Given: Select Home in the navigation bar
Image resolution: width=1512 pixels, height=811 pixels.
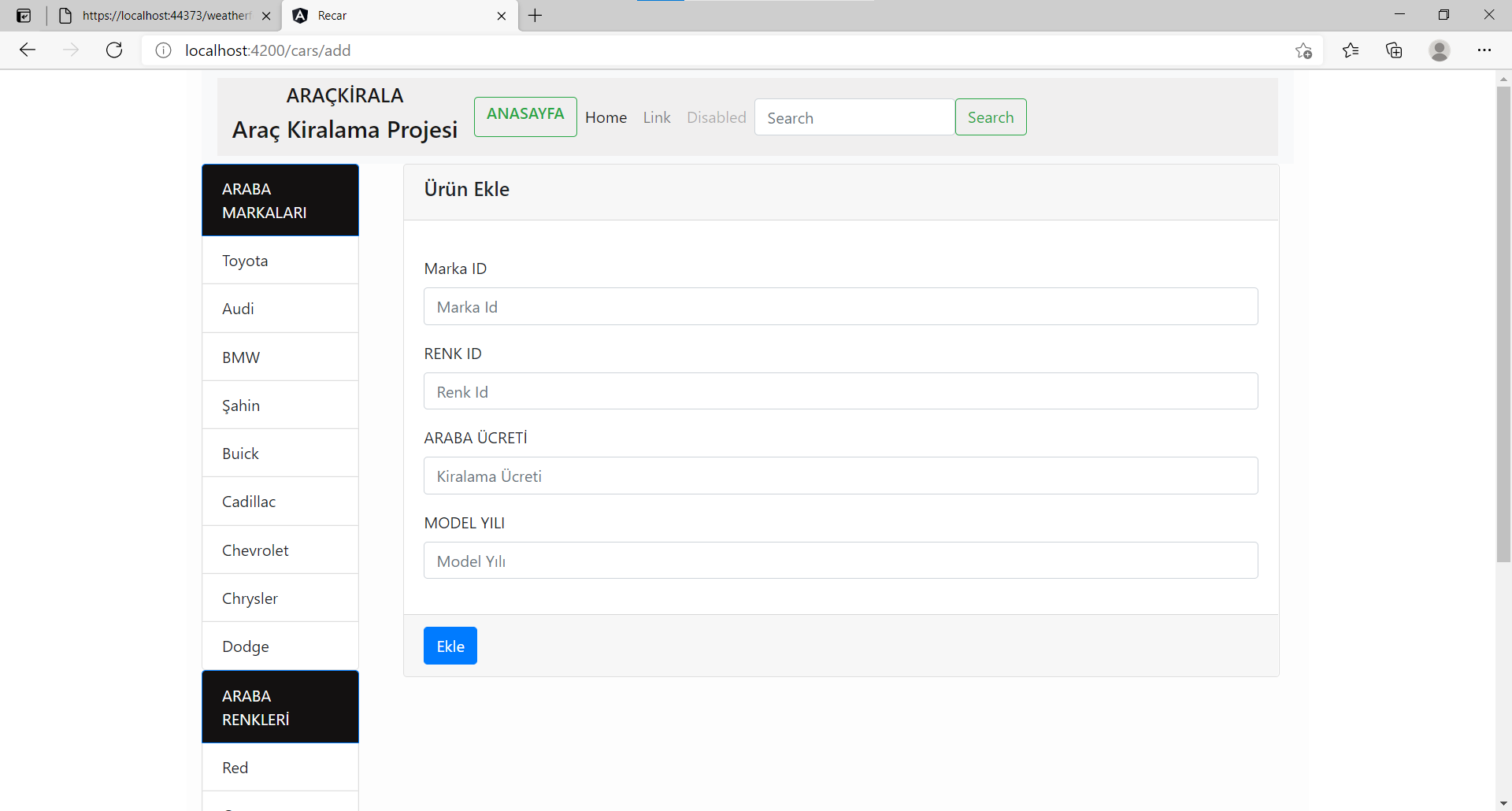Looking at the screenshot, I should [606, 117].
